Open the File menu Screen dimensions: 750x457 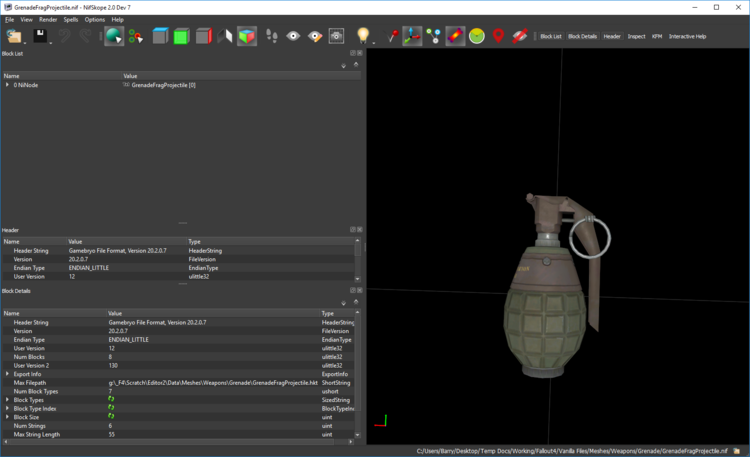[10, 20]
